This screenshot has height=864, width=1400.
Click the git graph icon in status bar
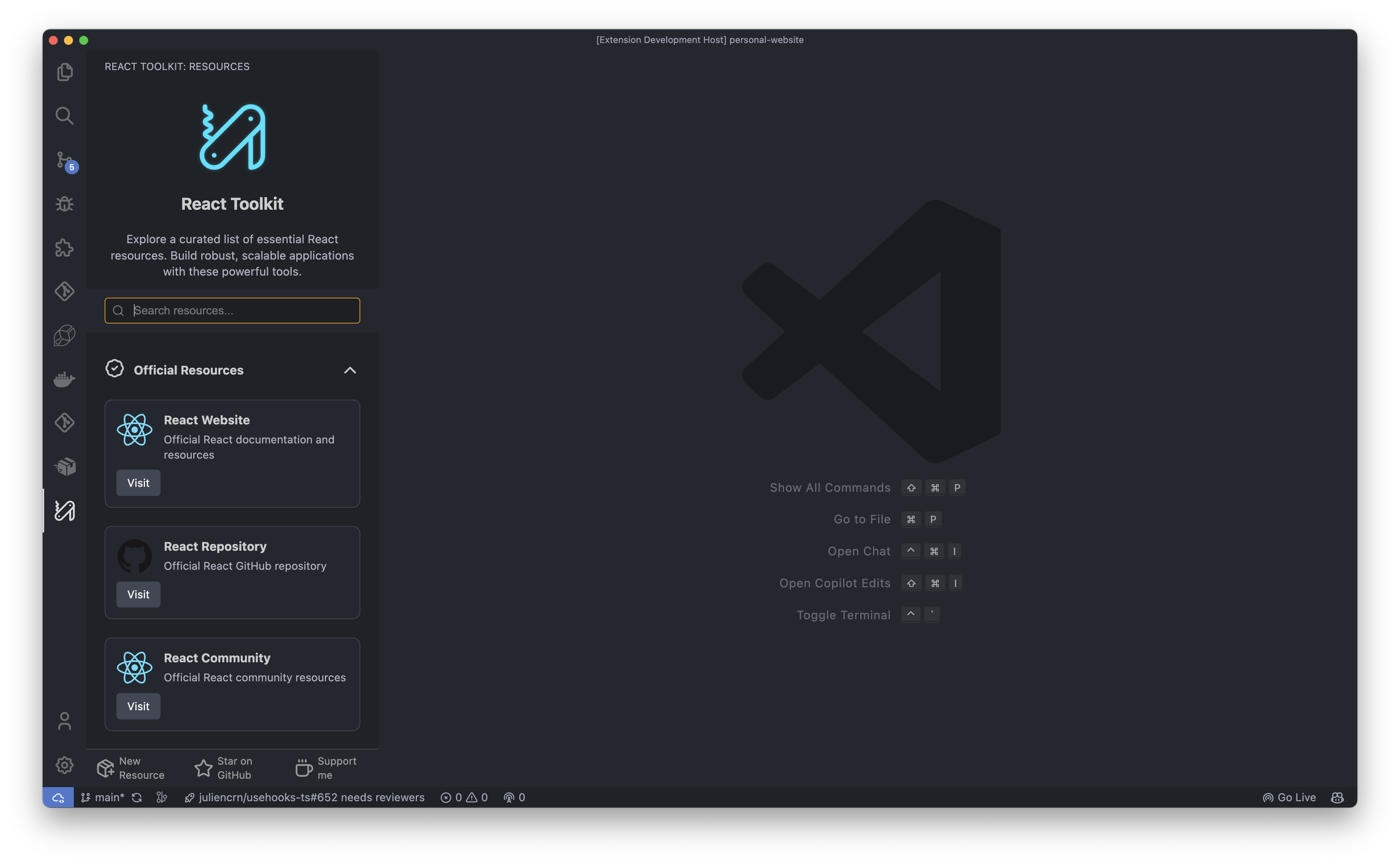[162, 797]
